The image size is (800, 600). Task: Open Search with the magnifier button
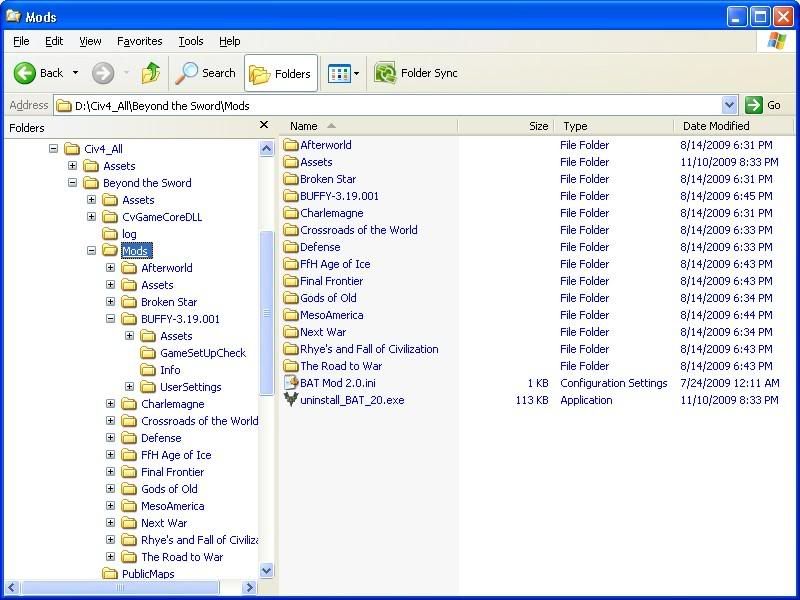pyautogui.click(x=206, y=73)
